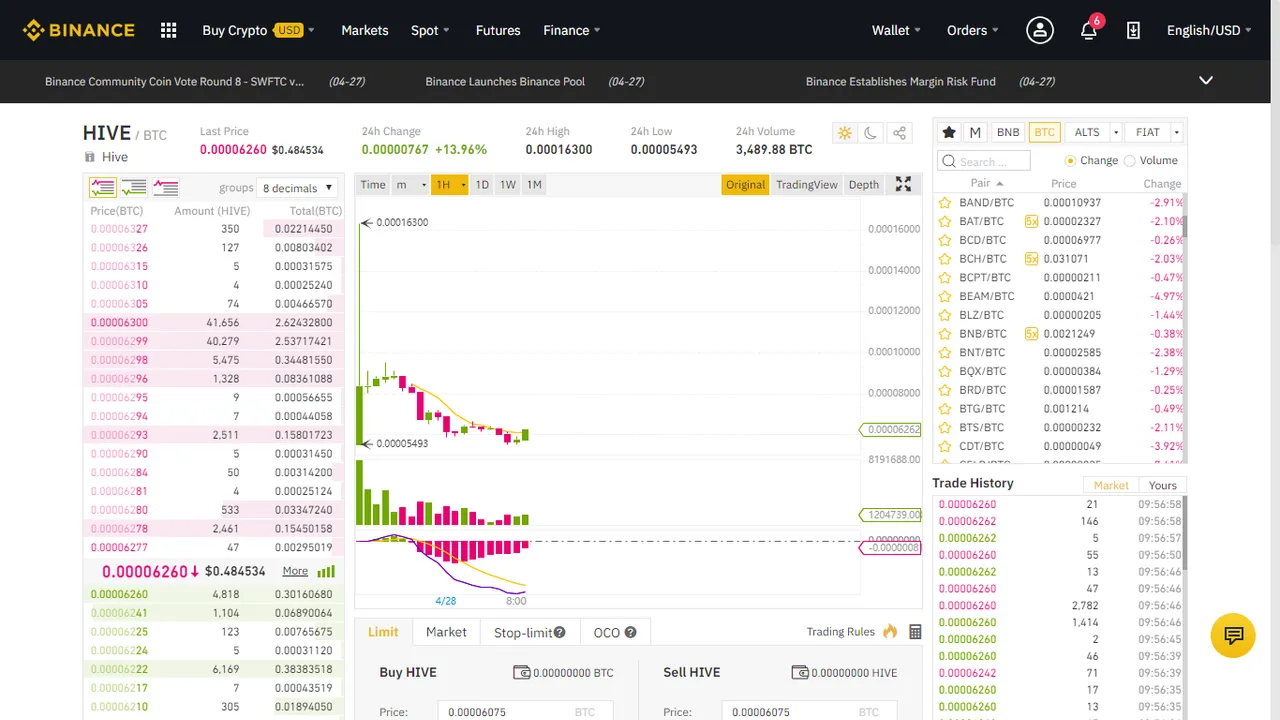The width and height of the screenshot is (1280, 720).
Task: Click the flame fee icon beside Trading Rules
Action: click(890, 631)
